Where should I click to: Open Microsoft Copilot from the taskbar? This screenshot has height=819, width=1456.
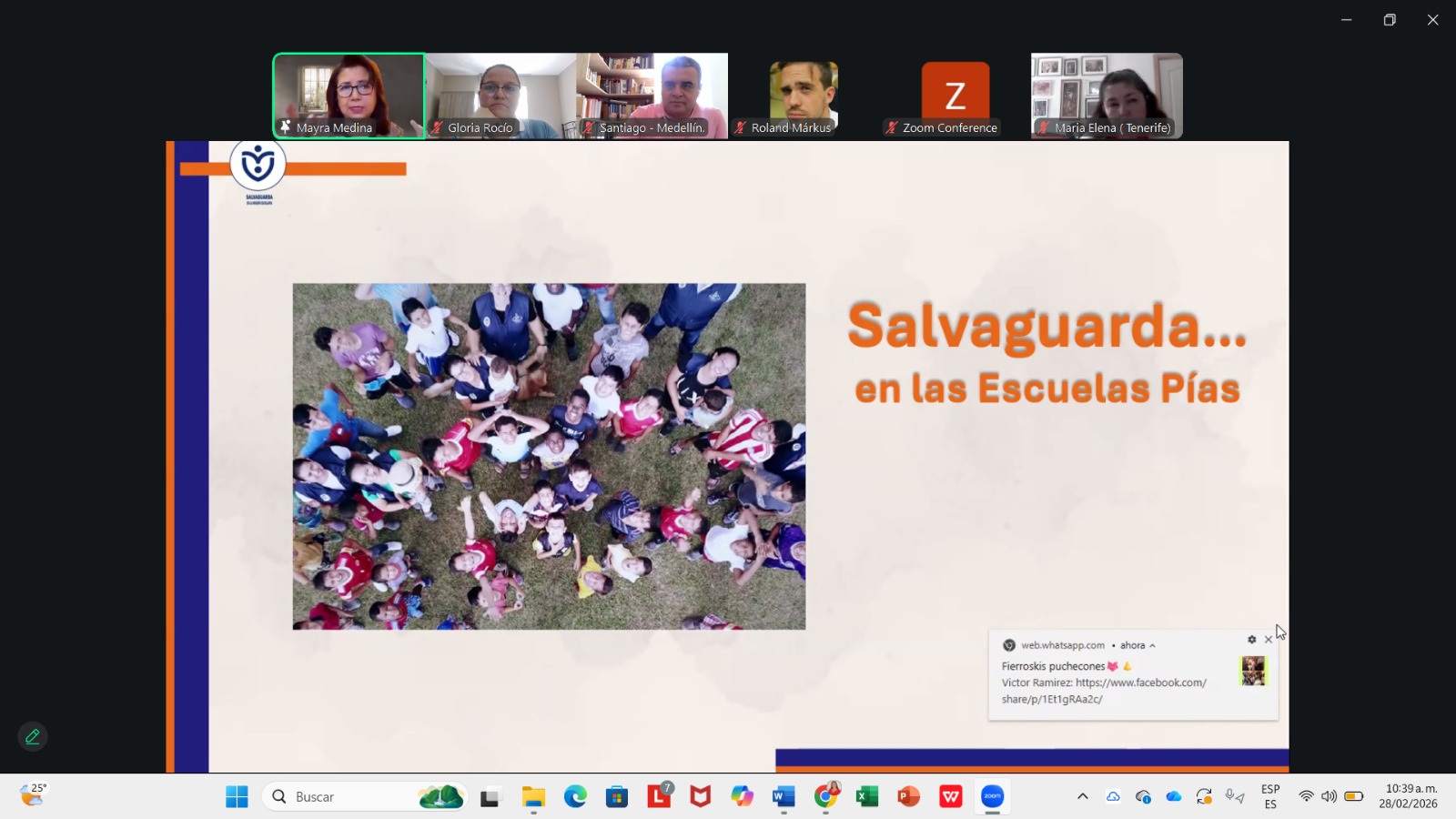tap(742, 797)
